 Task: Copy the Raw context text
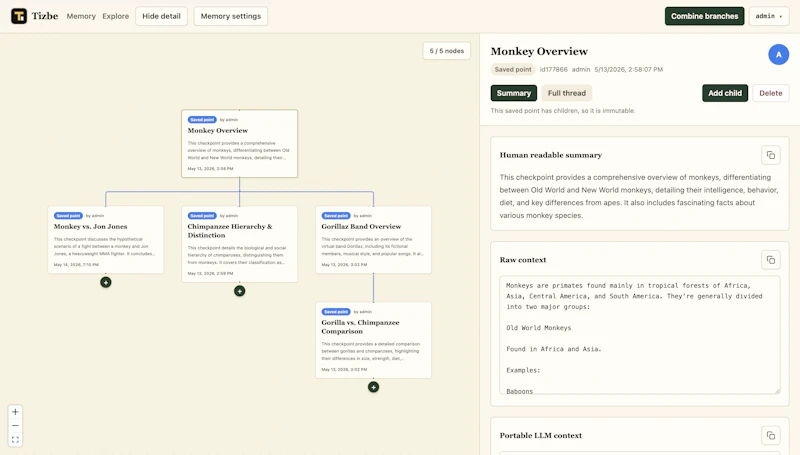770,260
